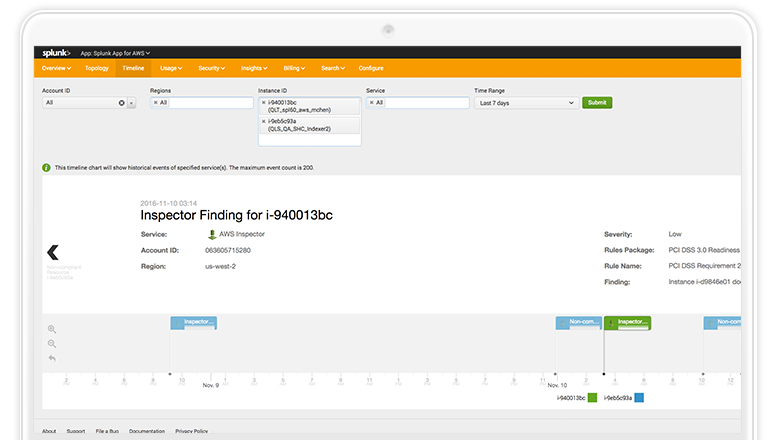
Task: Select the green Inspector event marker
Action: coord(628,323)
